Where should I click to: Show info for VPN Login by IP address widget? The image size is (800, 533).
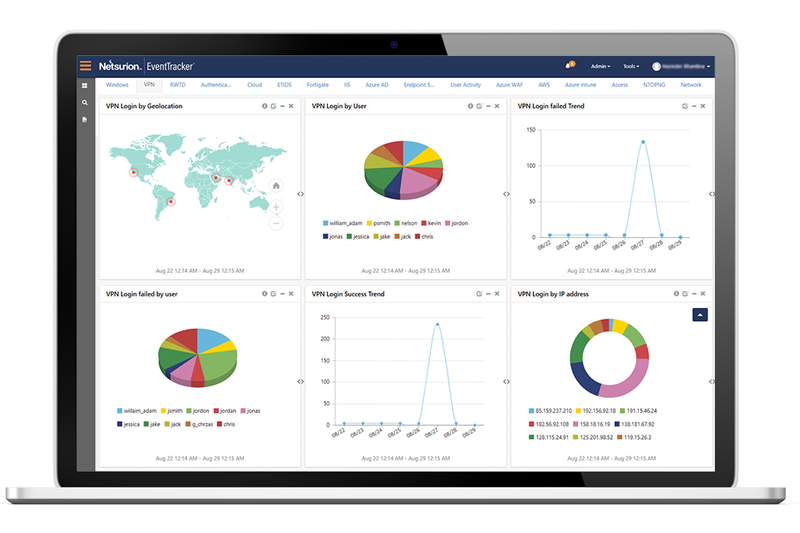point(676,294)
